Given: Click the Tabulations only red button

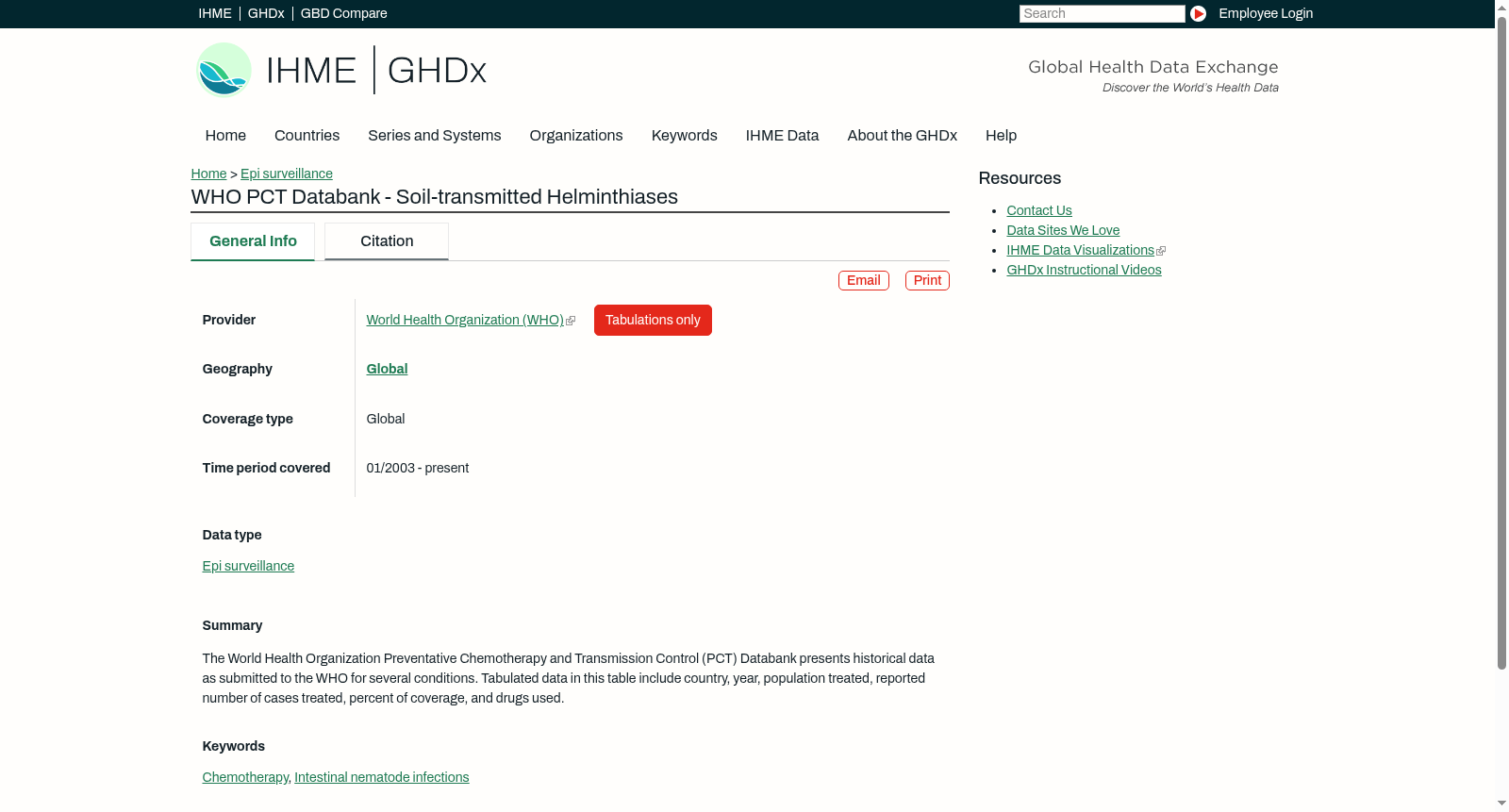Looking at the screenshot, I should coord(653,321).
